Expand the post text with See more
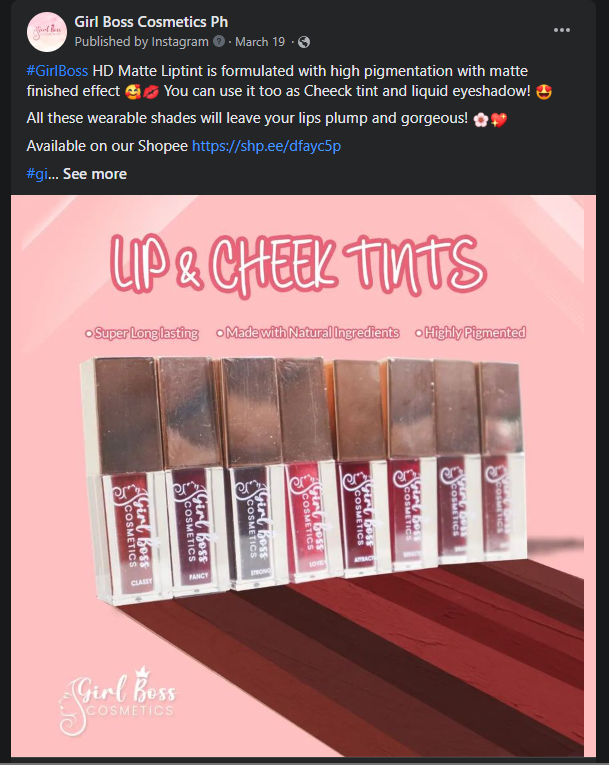 pos(95,174)
